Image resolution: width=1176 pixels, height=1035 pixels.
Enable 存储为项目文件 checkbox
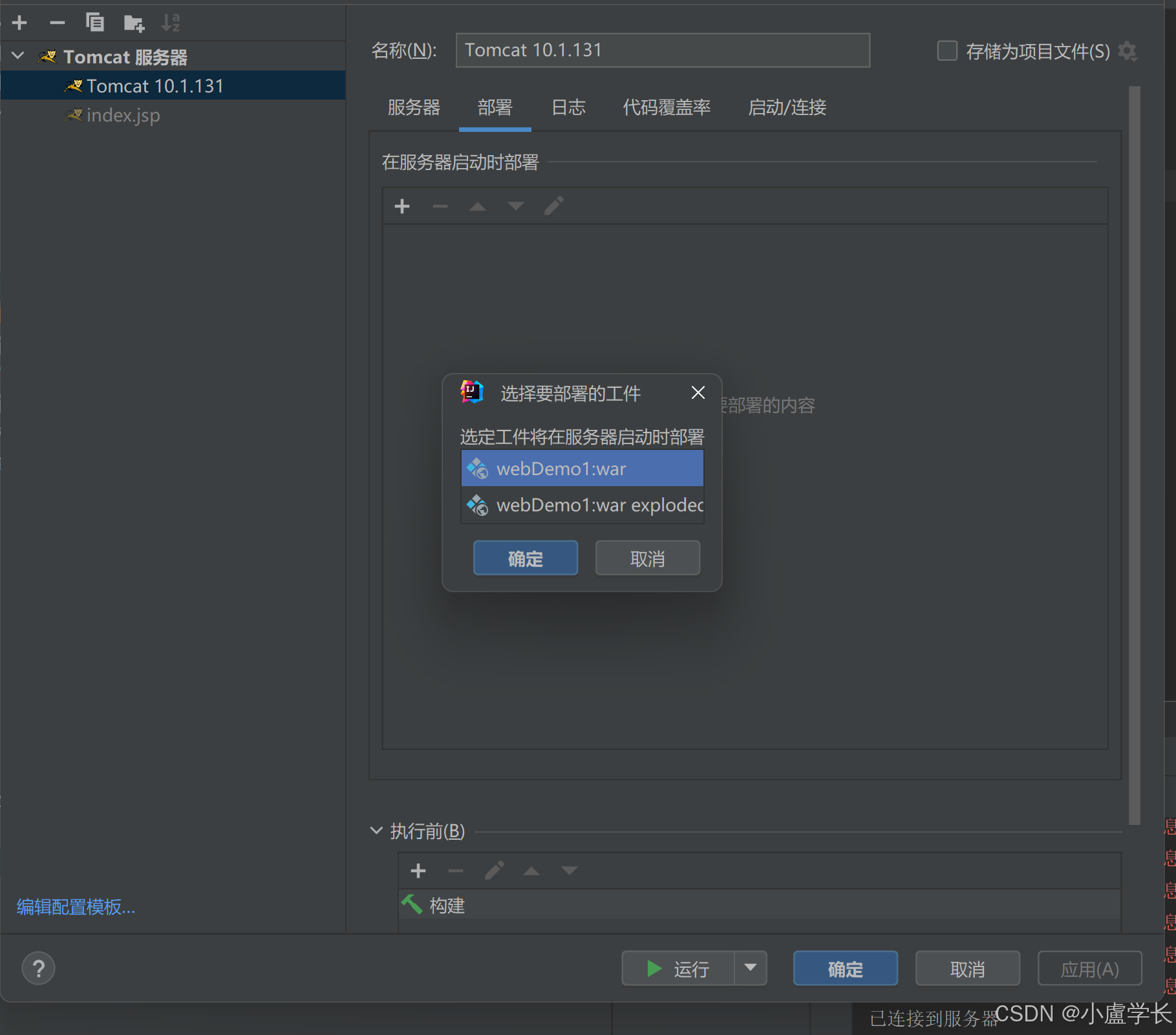(x=946, y=50)
